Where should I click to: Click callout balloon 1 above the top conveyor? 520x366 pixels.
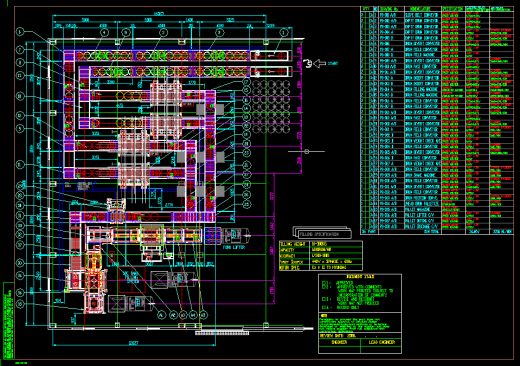coord(283,33)
